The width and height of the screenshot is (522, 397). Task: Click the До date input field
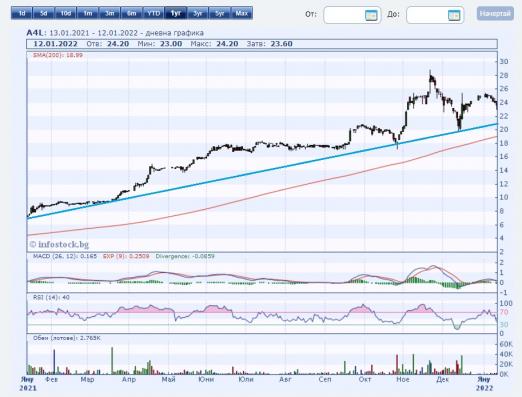click(x=435, y=15)
